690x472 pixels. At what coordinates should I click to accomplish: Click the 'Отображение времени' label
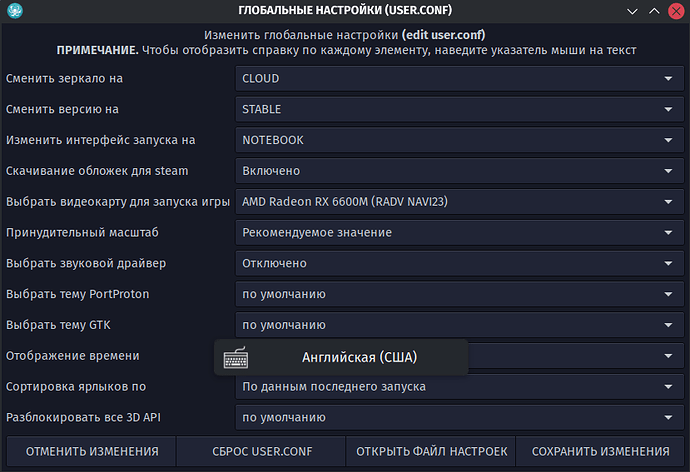pyautogui.click(x=73, y=356)
